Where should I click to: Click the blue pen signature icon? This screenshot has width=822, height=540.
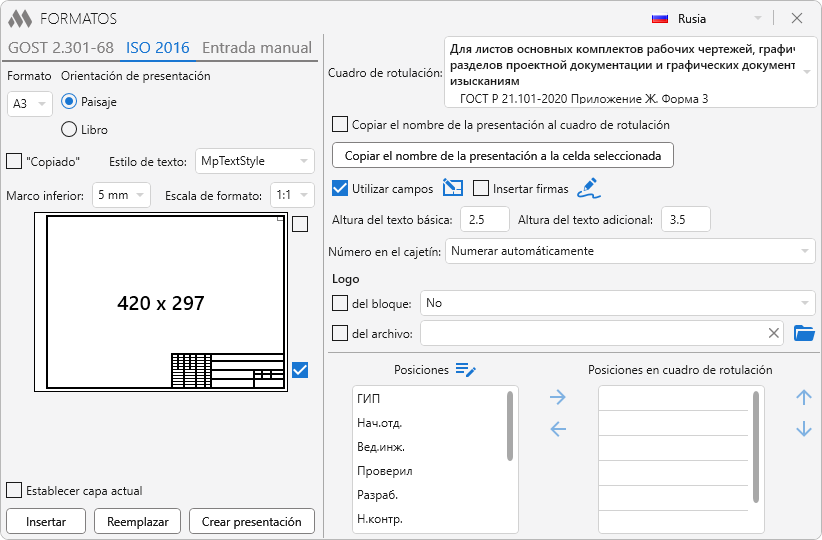click(587, 188)
